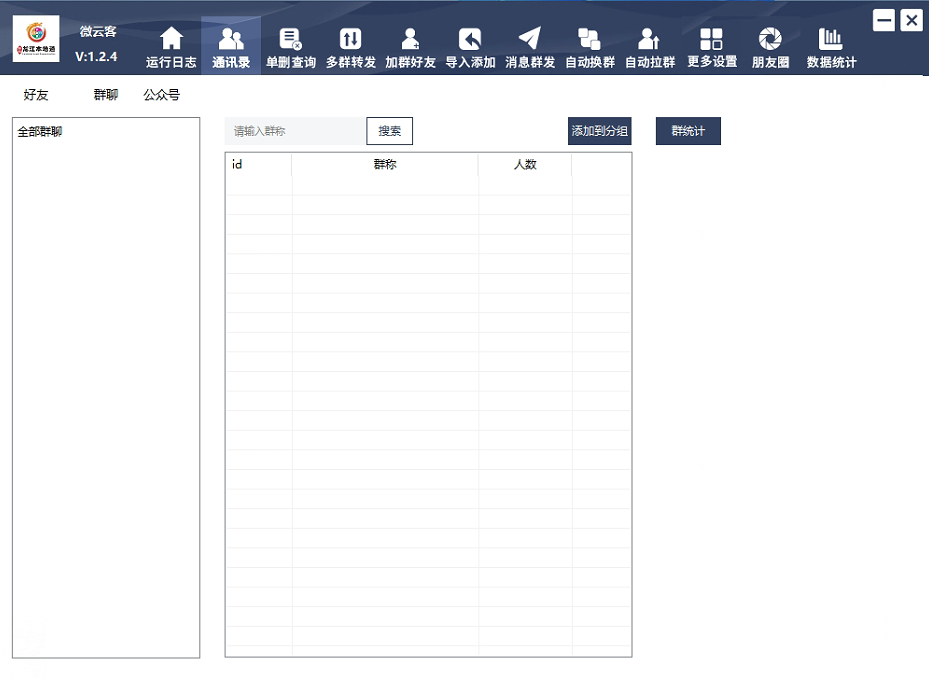
Task: Click the 自动拉群 icon
Action: coord(650,40)
